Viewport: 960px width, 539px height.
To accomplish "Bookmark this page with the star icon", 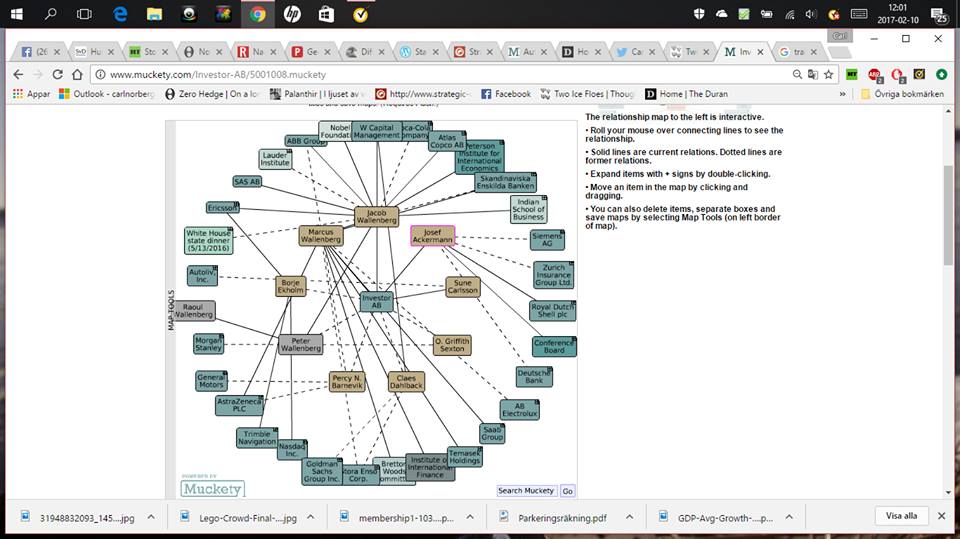I will (x=828, y=74).
